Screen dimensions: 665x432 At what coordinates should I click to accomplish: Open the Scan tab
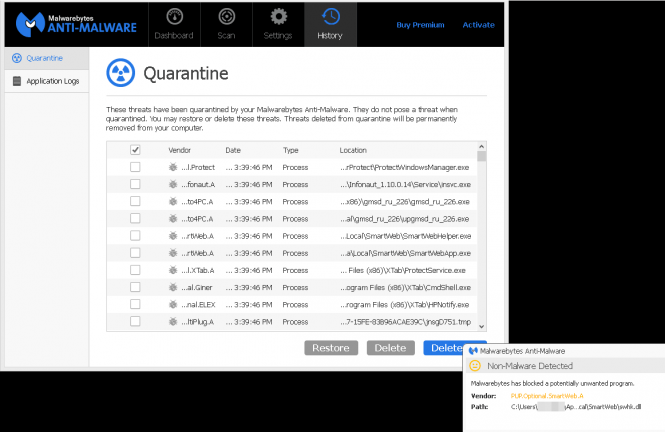click(x=226, y=24)
